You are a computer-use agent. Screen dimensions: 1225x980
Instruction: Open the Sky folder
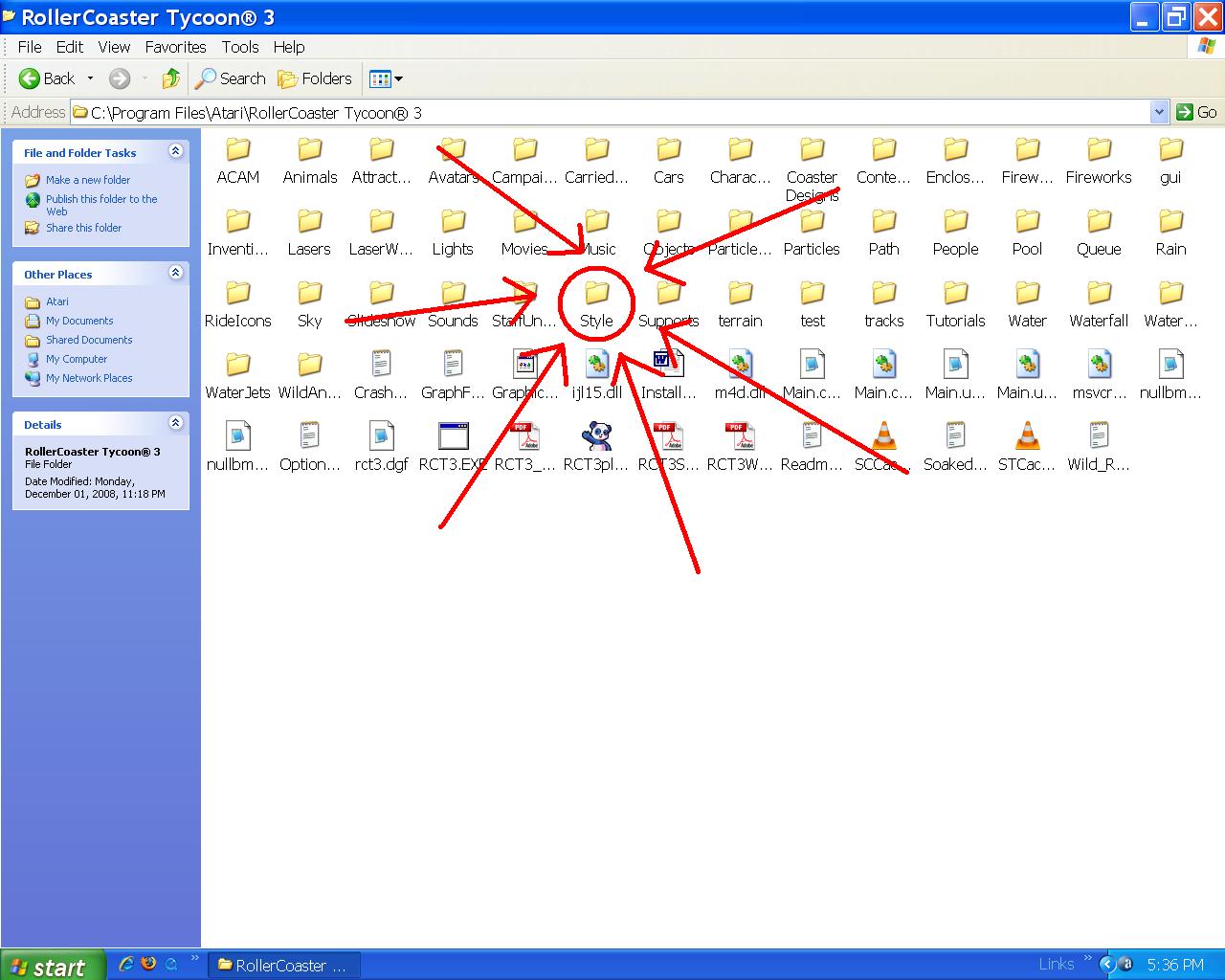(309, 304)
